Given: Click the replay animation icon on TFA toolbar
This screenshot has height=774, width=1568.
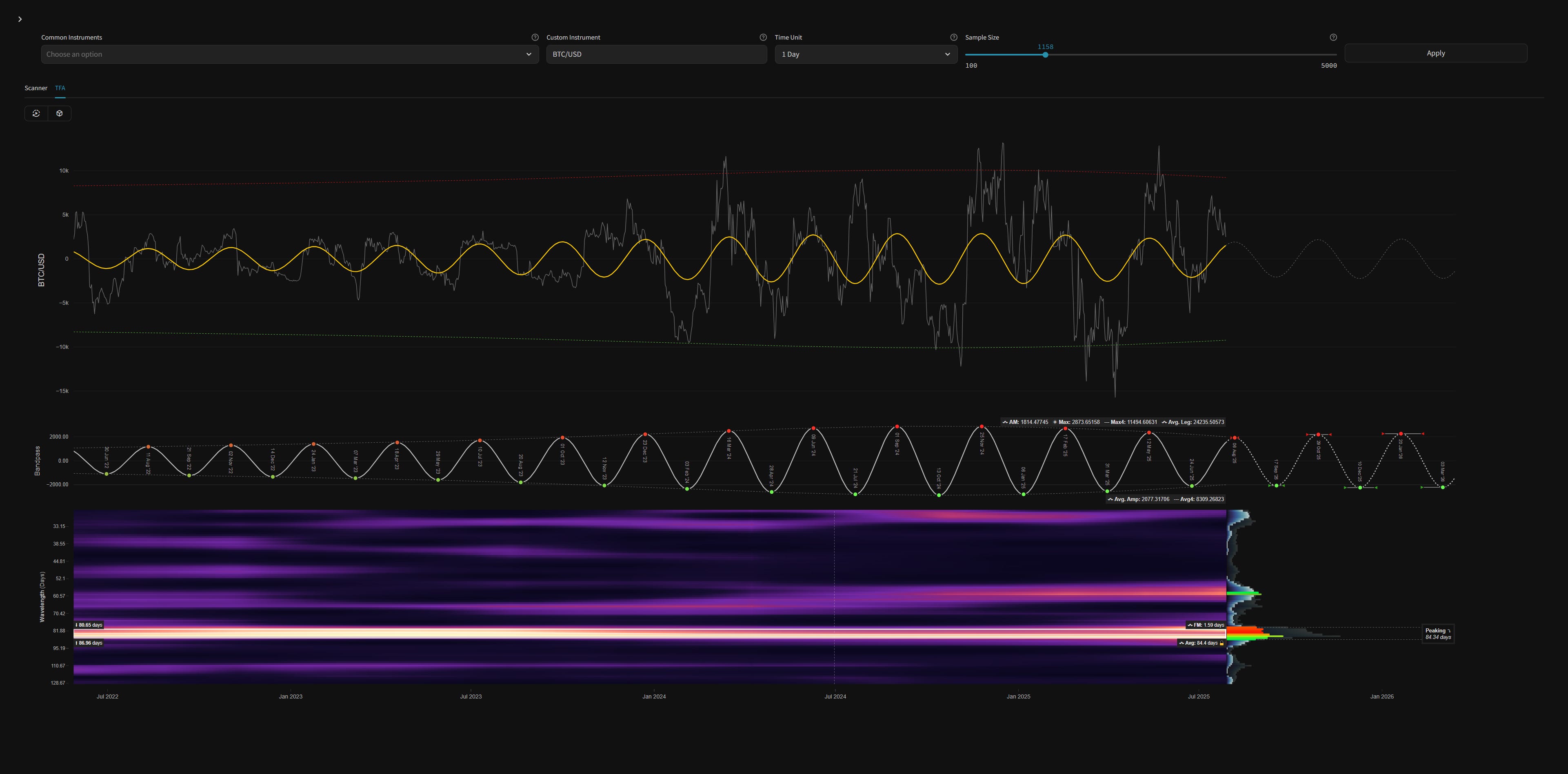Looking at the screenshot, I should tap(36, 113).
